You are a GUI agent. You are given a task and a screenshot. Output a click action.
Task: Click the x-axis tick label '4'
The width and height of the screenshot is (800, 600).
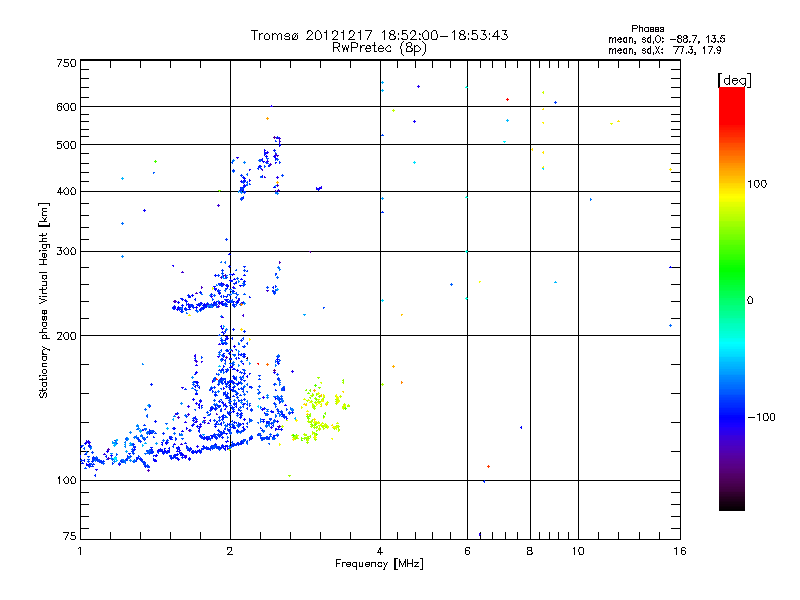tap(380, 551)
